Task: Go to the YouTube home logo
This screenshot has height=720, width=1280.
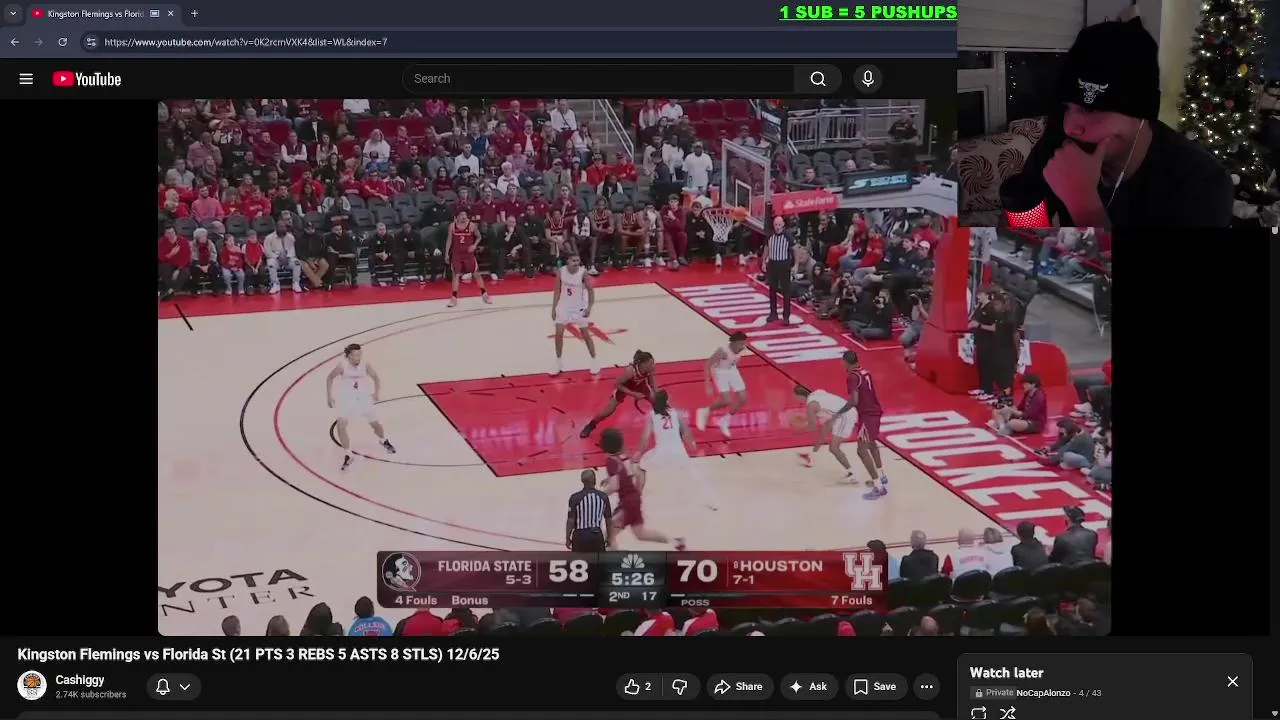Action: pyautogui.click(x=87, y=79)
